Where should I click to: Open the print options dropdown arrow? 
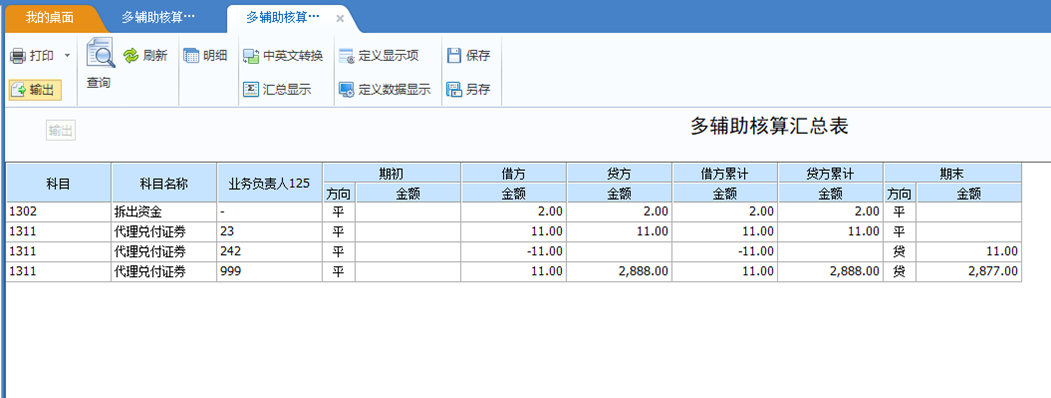click(x=66, y=56)
